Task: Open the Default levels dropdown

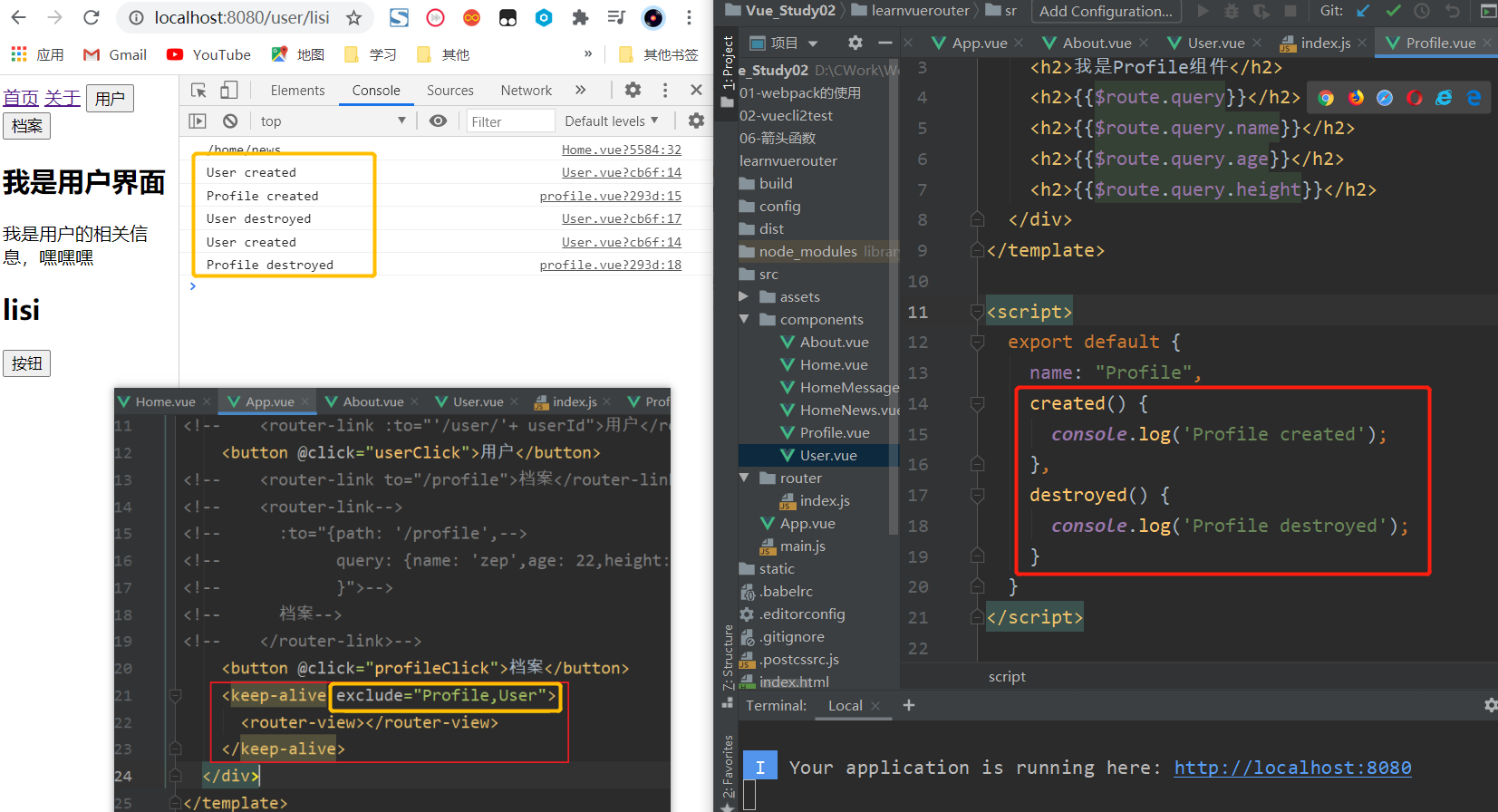Action: tap(612, 121)
